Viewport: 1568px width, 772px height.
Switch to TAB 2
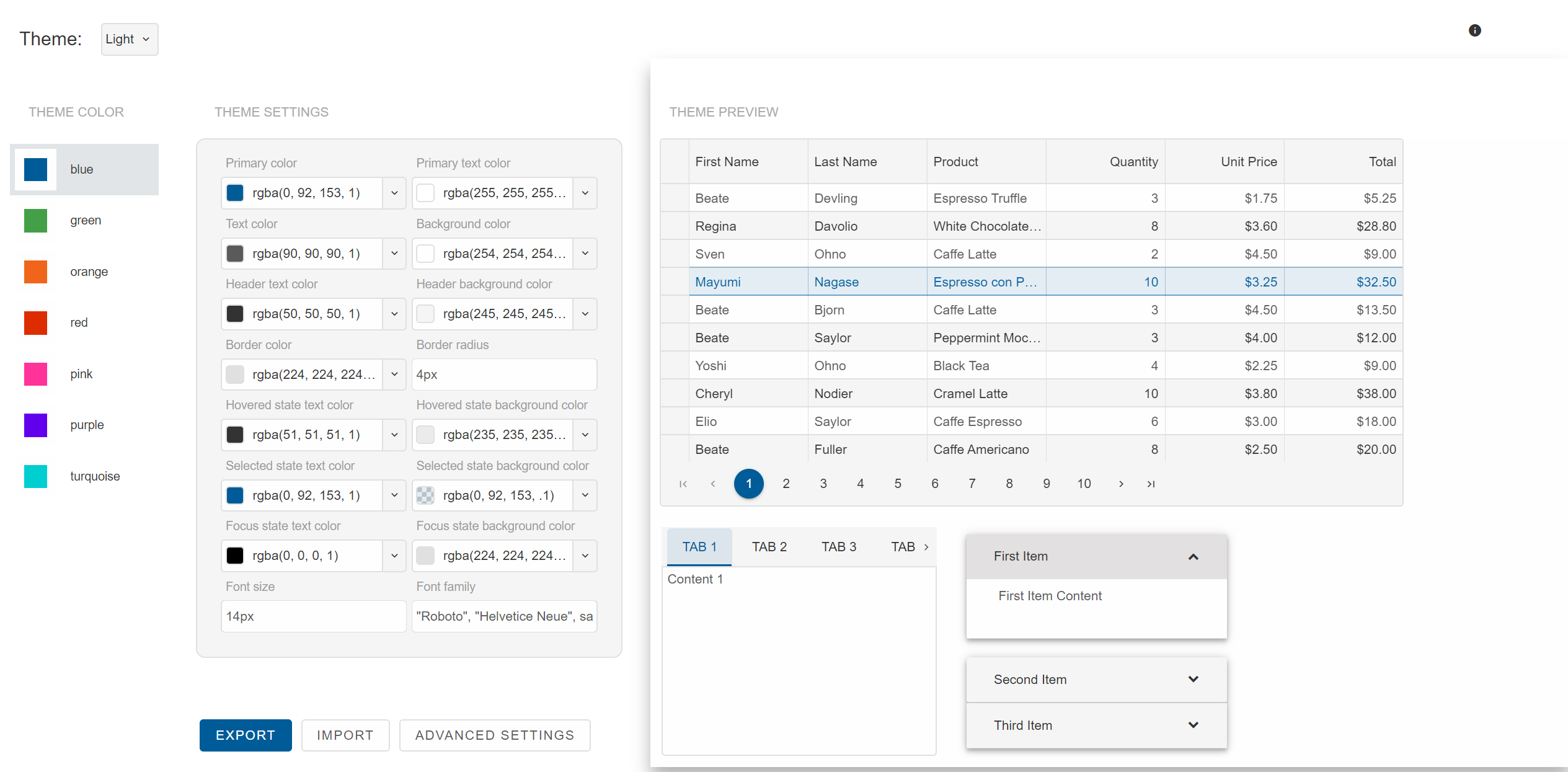769,547
